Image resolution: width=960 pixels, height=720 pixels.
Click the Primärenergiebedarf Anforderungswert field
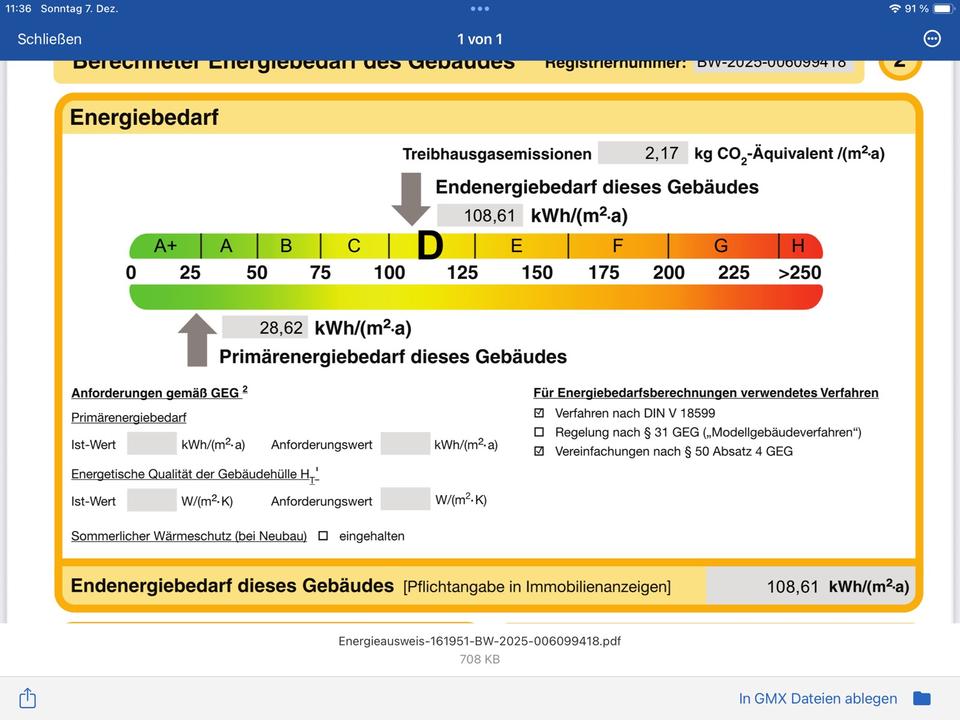click(405, 444)
